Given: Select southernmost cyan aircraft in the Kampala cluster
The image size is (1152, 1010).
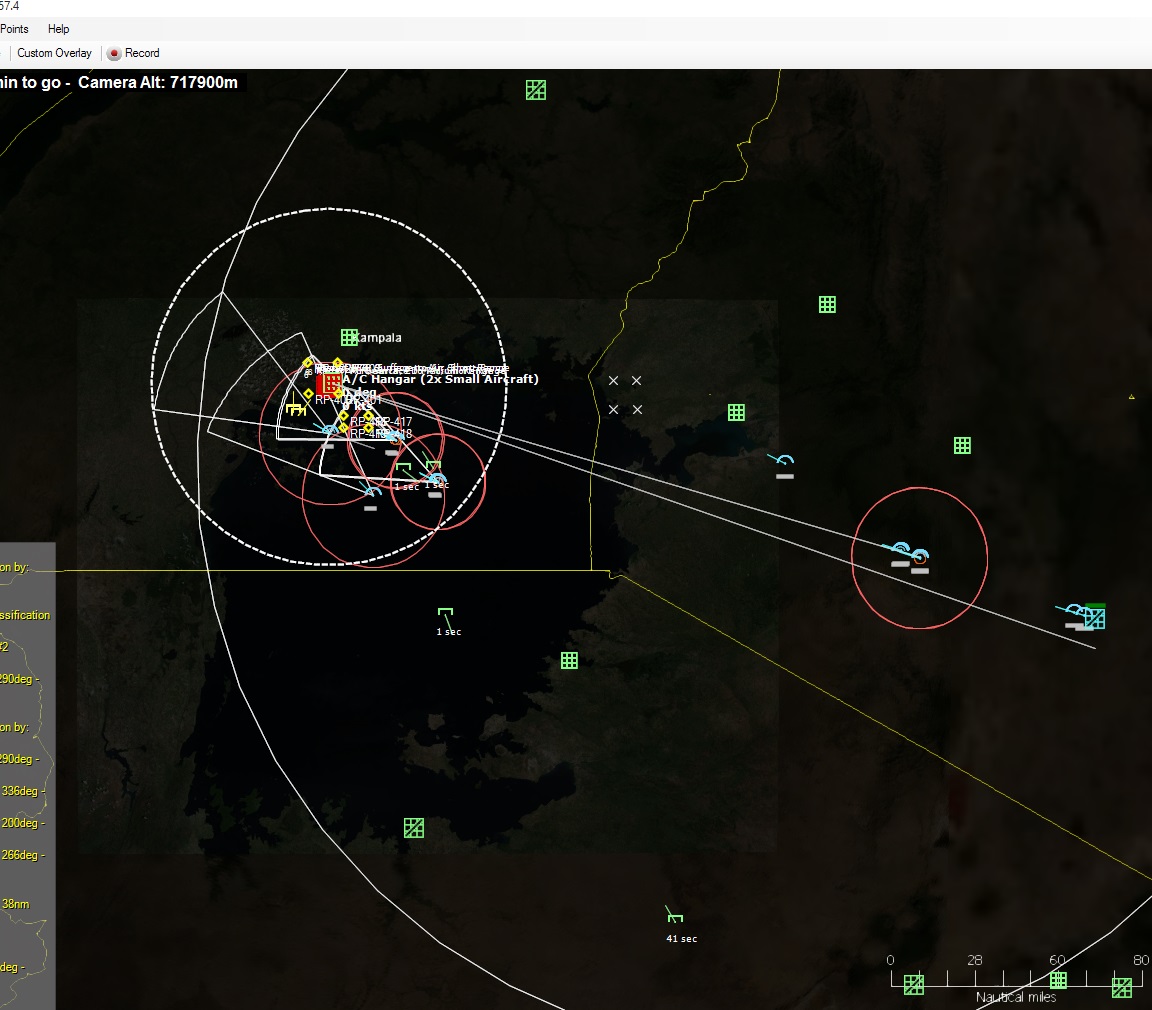Looking at the screenshot, I should coord(372,492).
